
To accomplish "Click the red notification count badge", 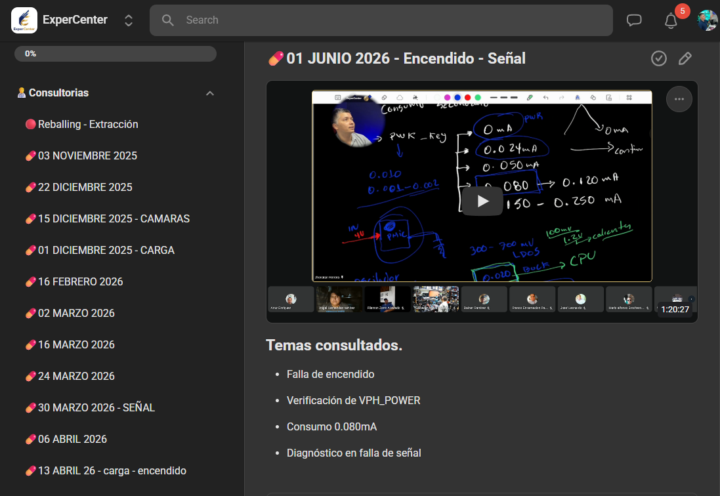I will 682,11.
